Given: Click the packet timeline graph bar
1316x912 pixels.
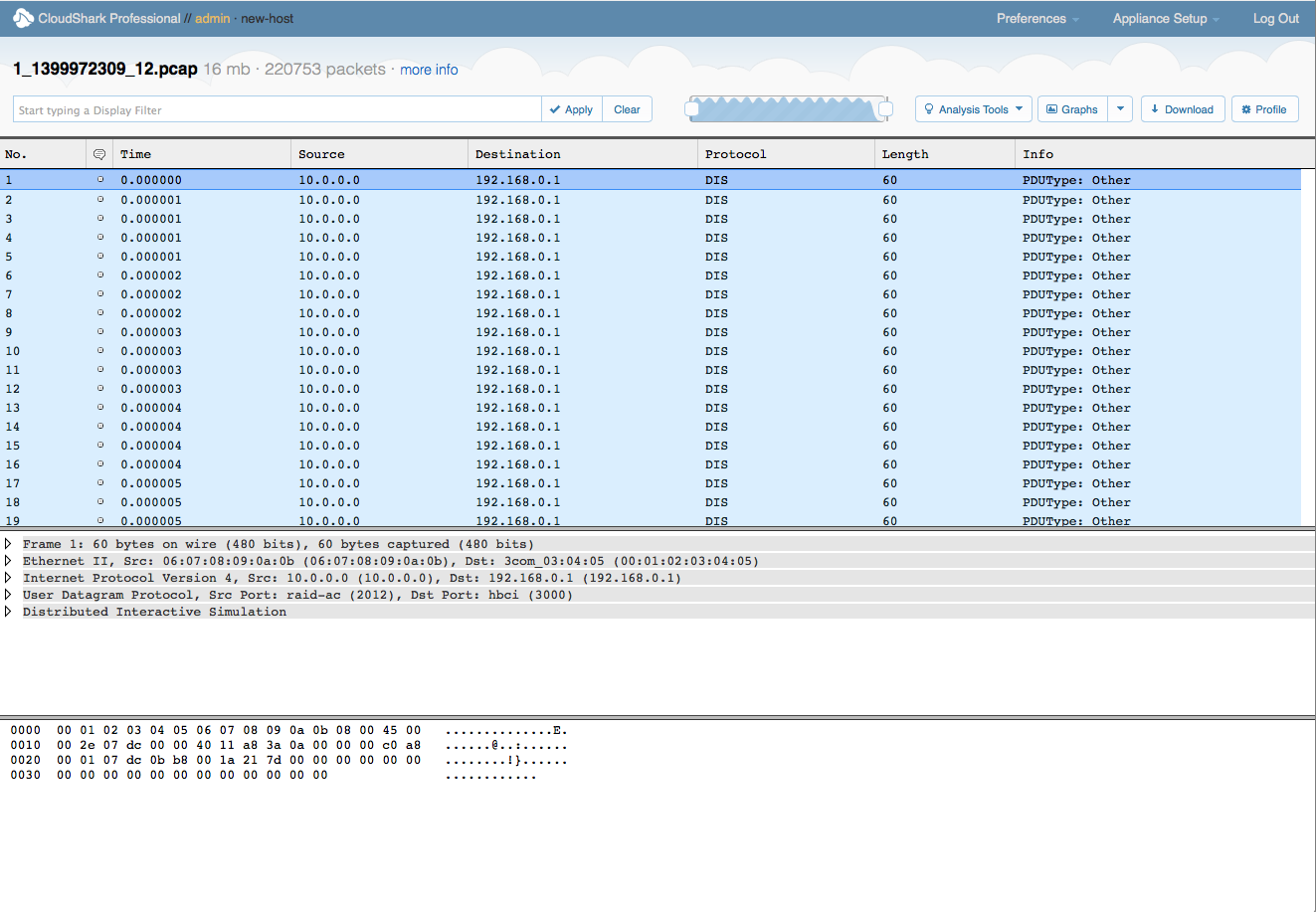Looking at the screenshot, I should [789, 109].
